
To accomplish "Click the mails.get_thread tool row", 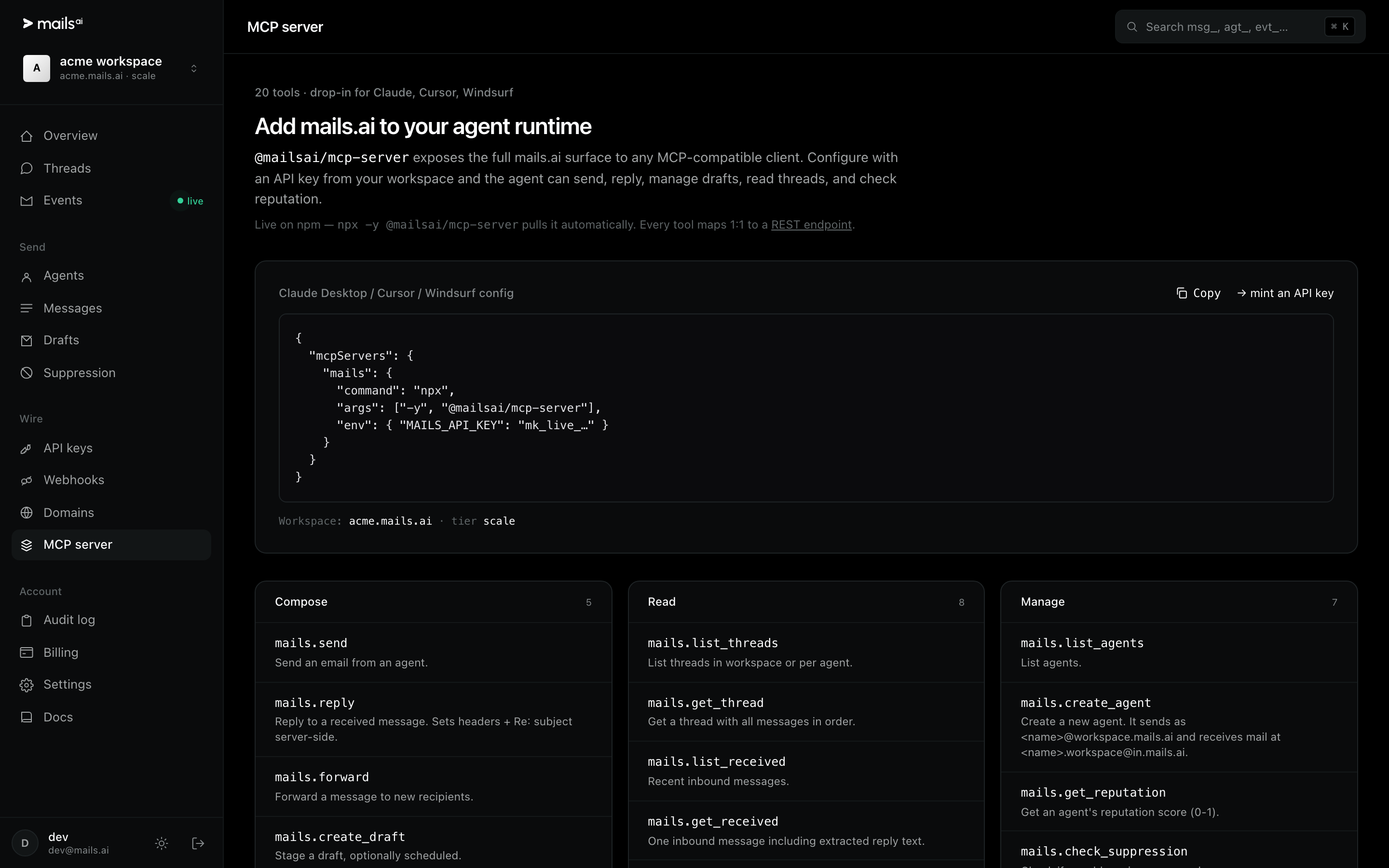I will click(x=806, y=712).
